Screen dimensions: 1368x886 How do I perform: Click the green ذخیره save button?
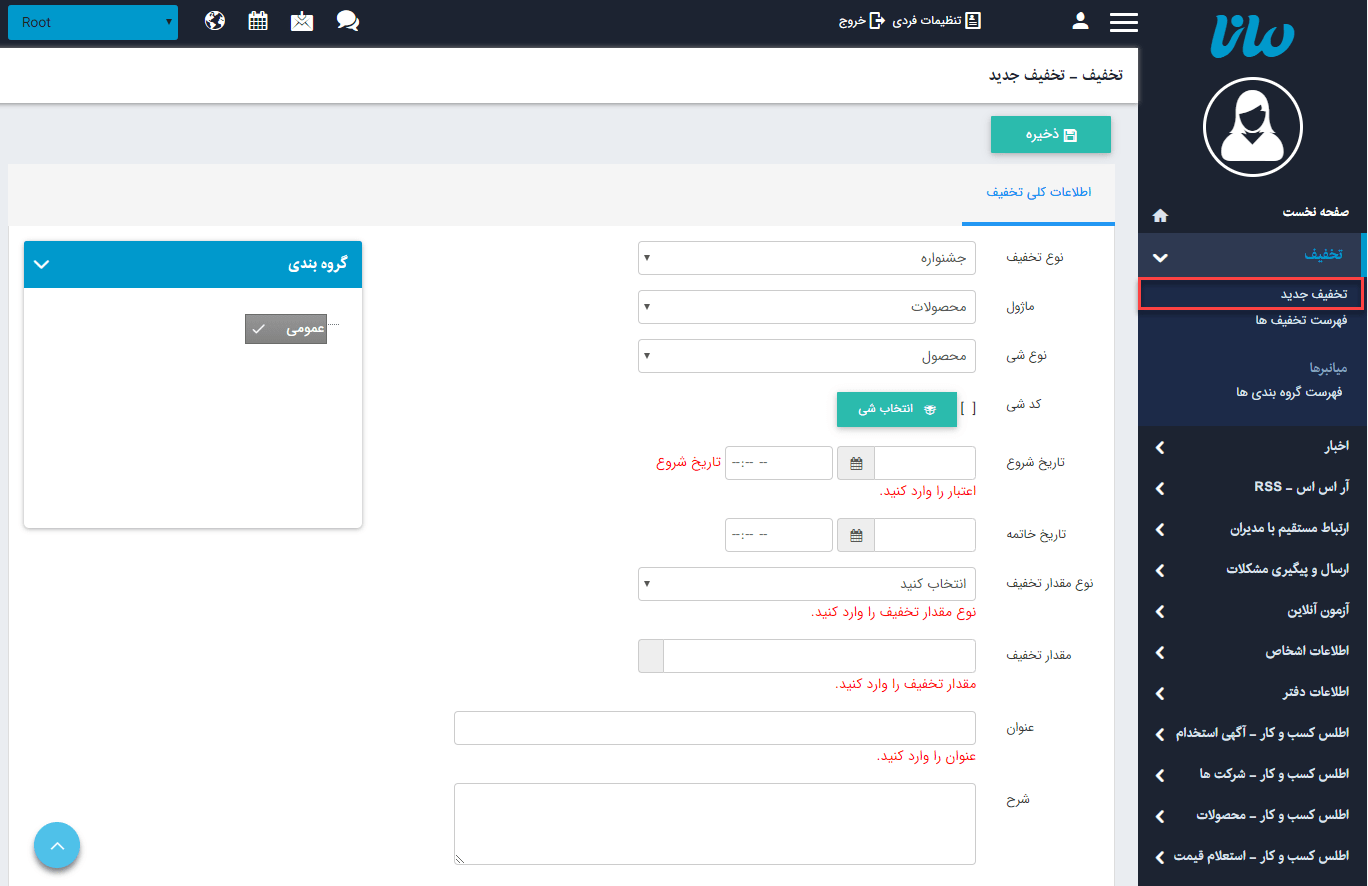(x=1050, y=134)
